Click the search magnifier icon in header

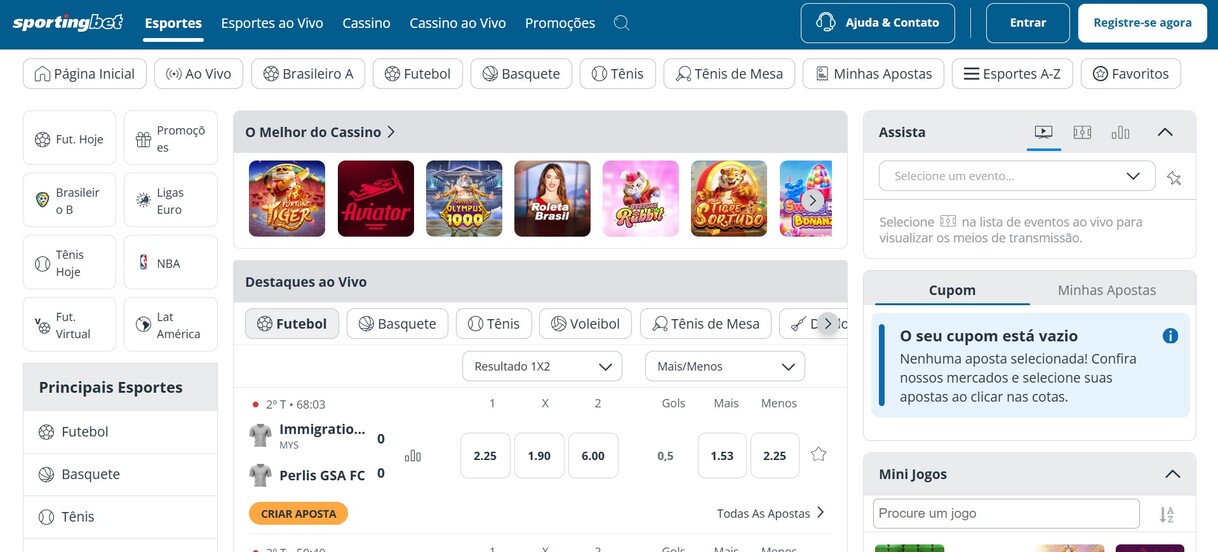click(x=621, y=23)
